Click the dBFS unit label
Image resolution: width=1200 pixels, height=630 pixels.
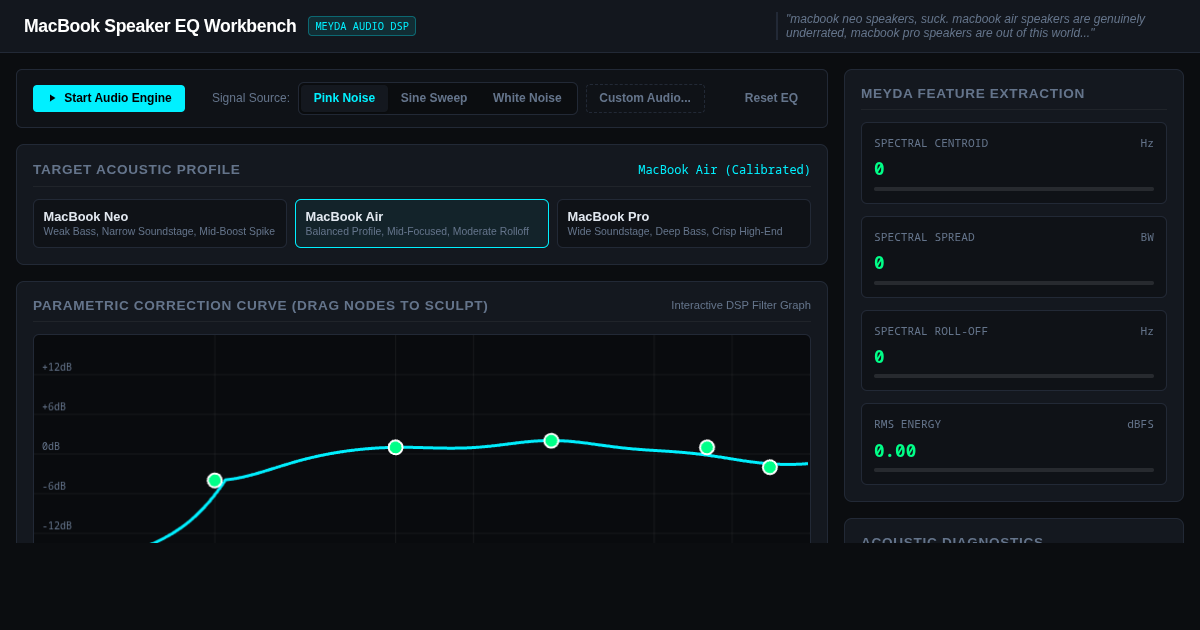click(1140, 424)
